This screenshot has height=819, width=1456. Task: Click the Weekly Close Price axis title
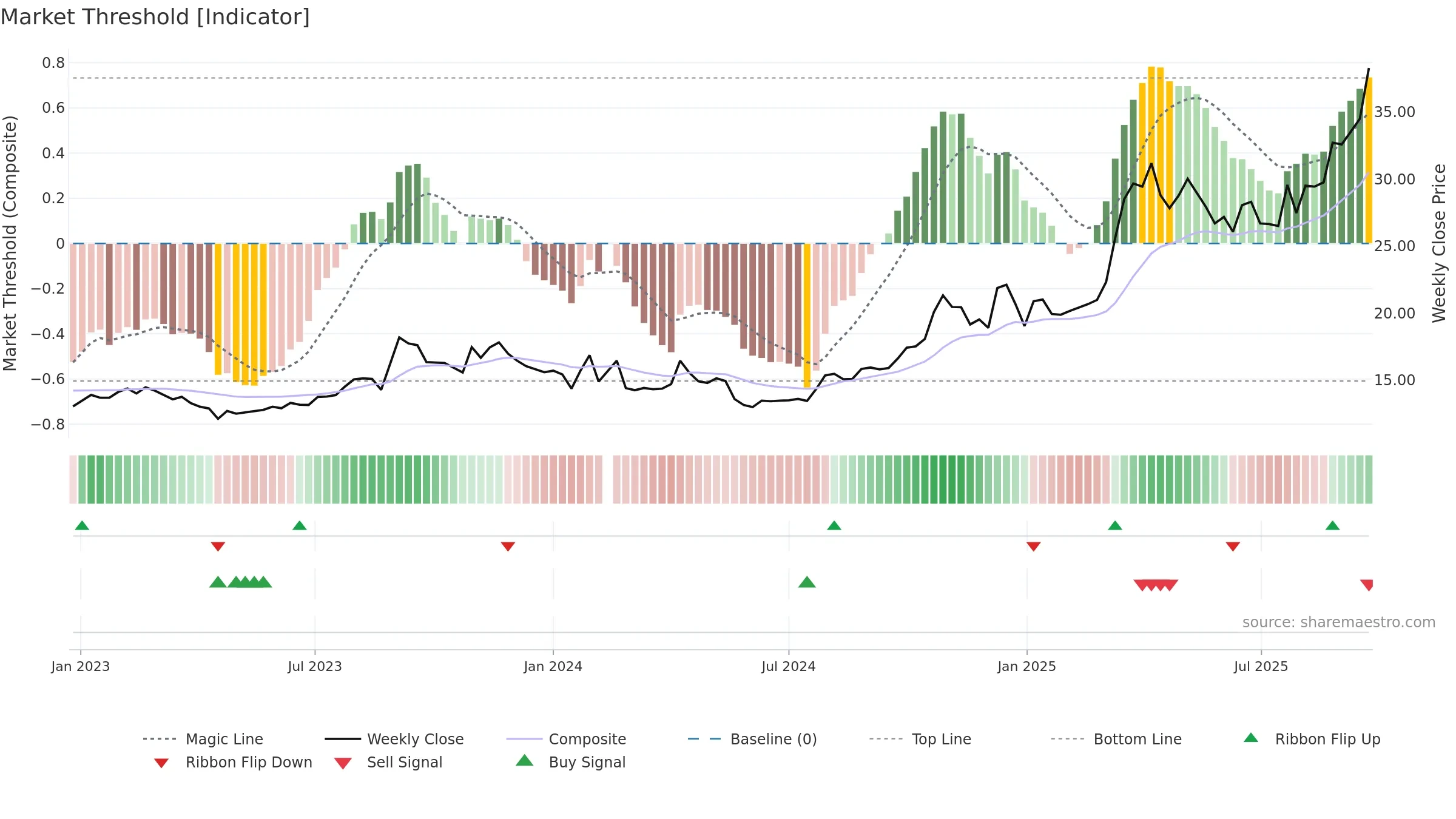(1439, 243)
